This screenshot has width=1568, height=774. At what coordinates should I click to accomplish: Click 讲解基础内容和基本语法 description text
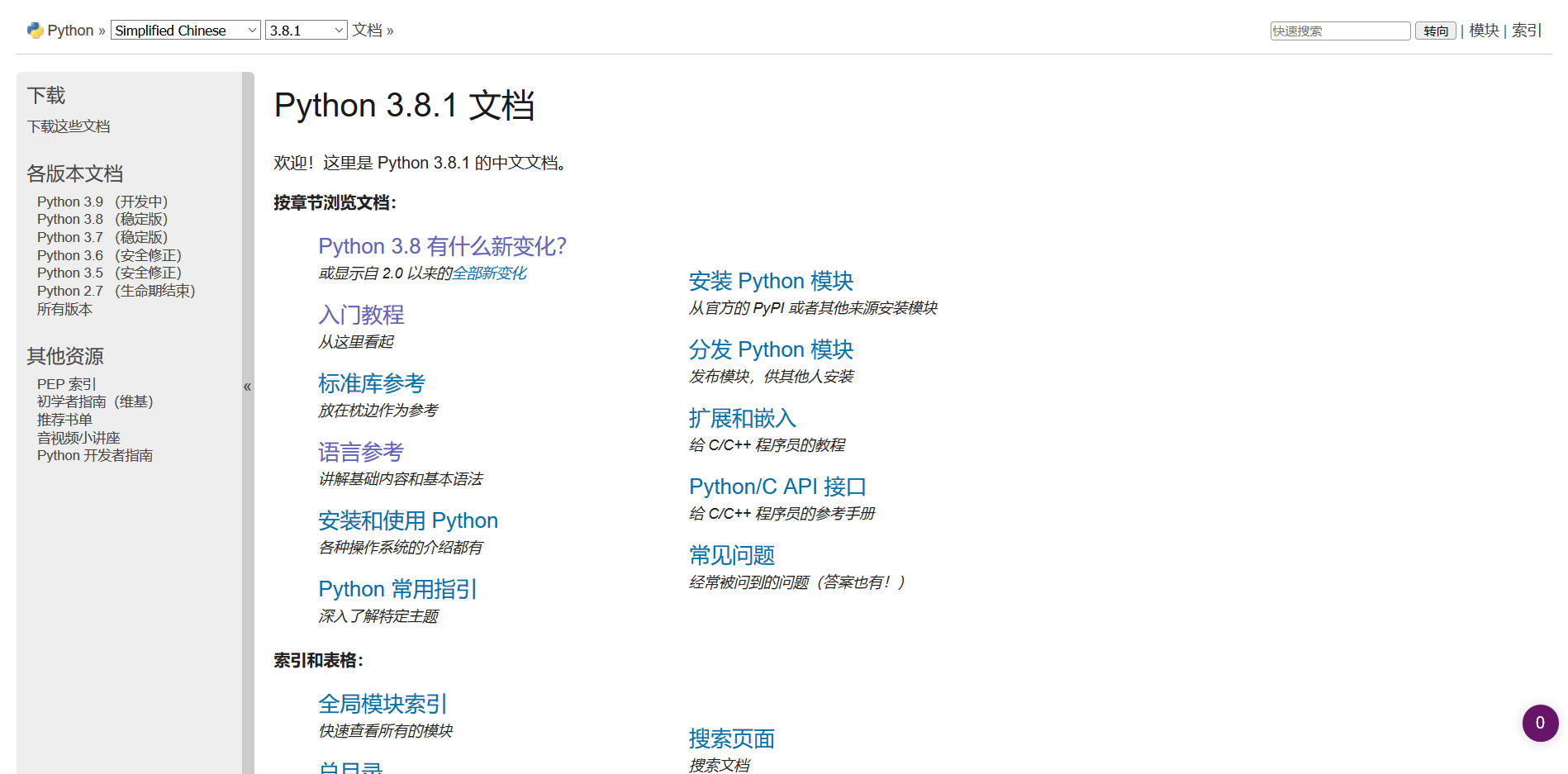[x=401, y=479]
